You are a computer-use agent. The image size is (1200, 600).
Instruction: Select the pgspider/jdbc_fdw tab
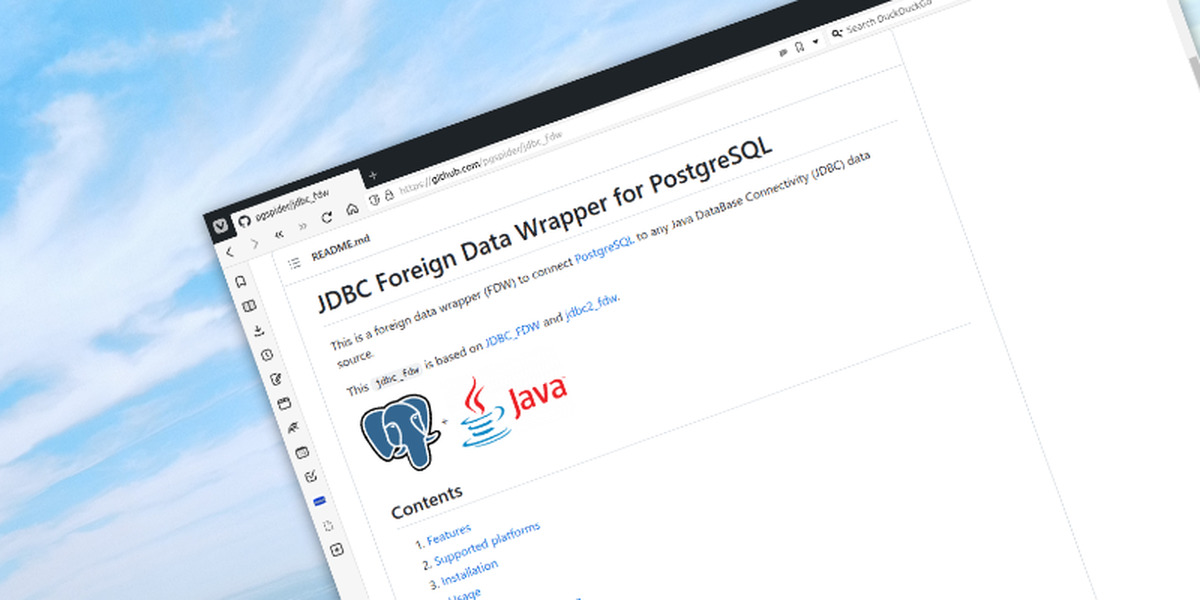[x=292, y=200]
